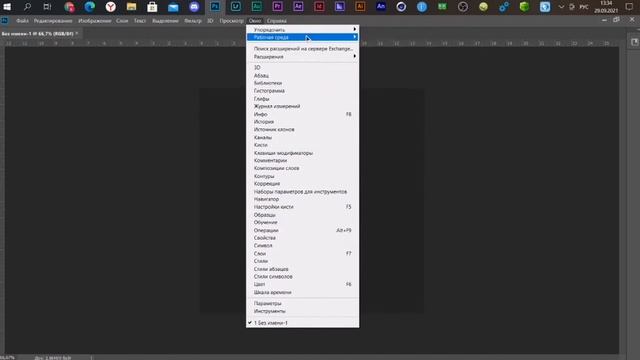
Task: Expand the Расширения submenu
Action: 302,57
